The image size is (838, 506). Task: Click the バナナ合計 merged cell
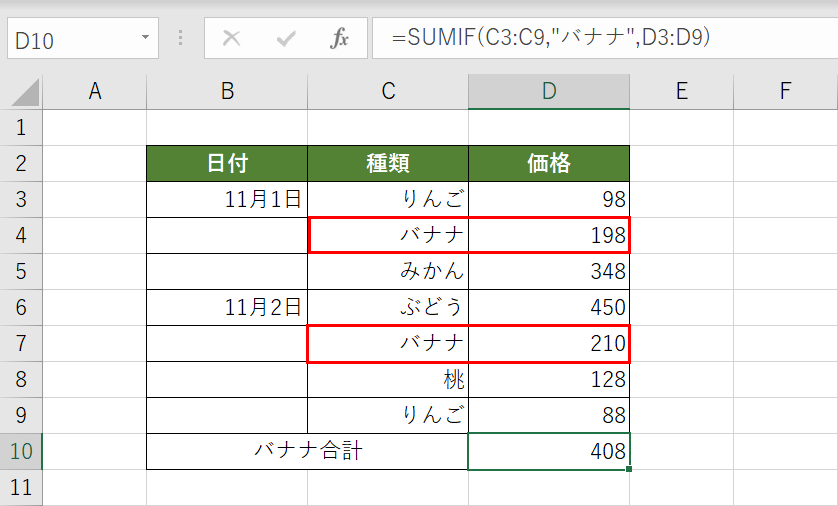pos(307,451)
